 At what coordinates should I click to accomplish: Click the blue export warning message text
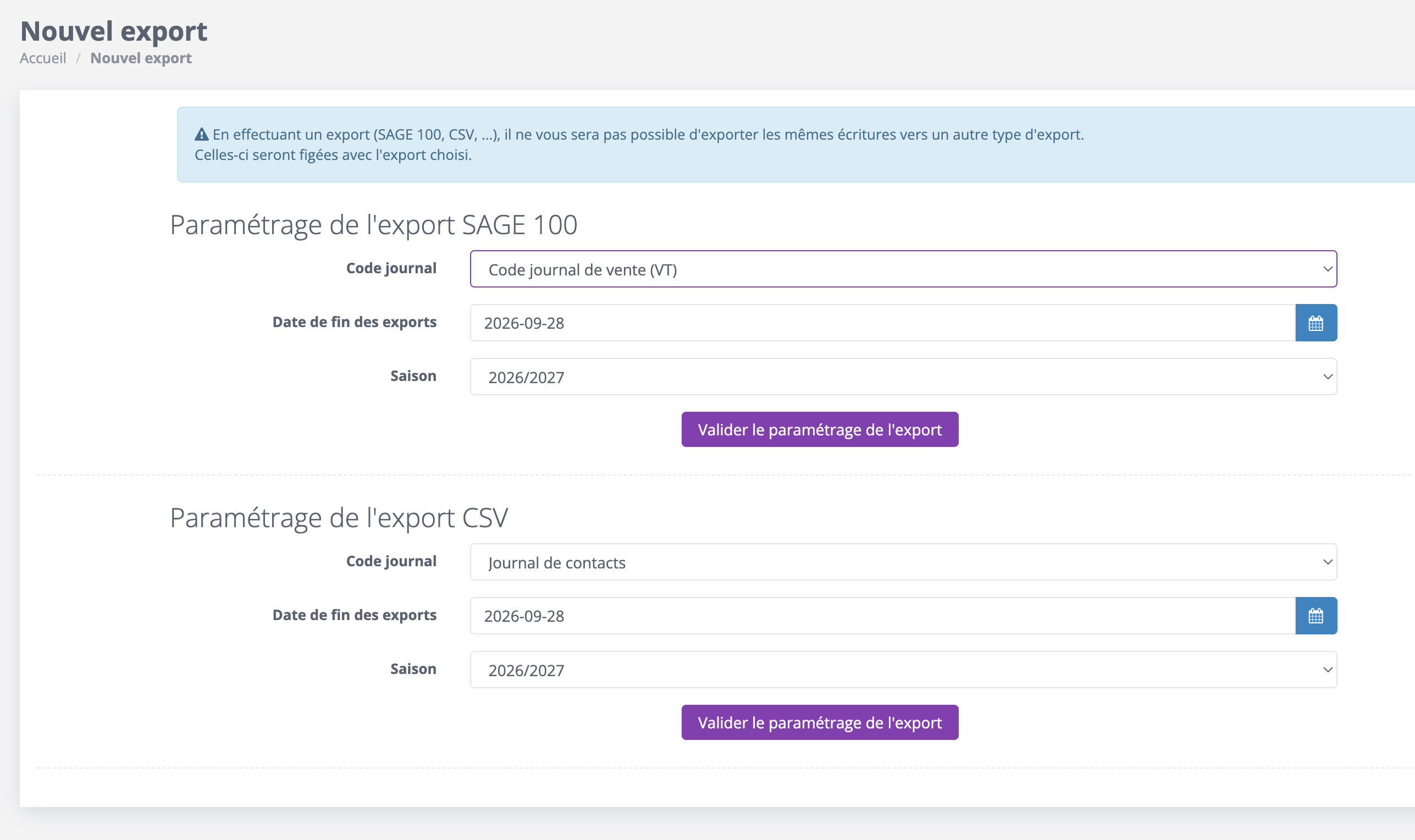pos(639,145)
